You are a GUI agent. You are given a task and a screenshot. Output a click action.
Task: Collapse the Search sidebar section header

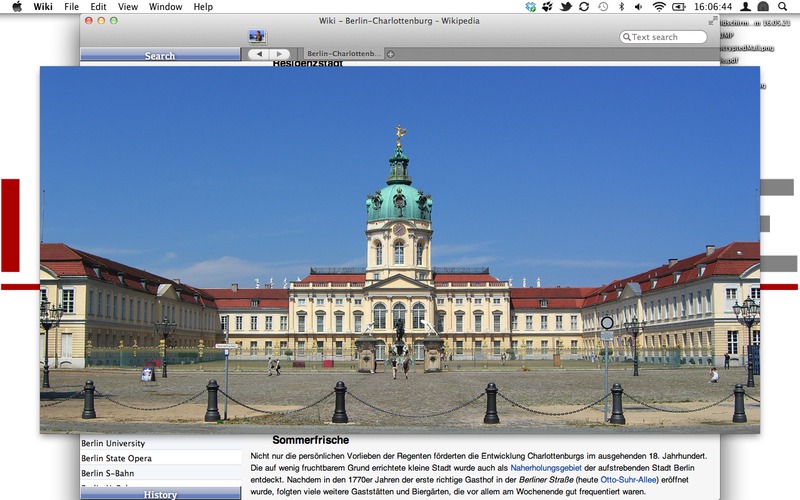click(160, 56)
